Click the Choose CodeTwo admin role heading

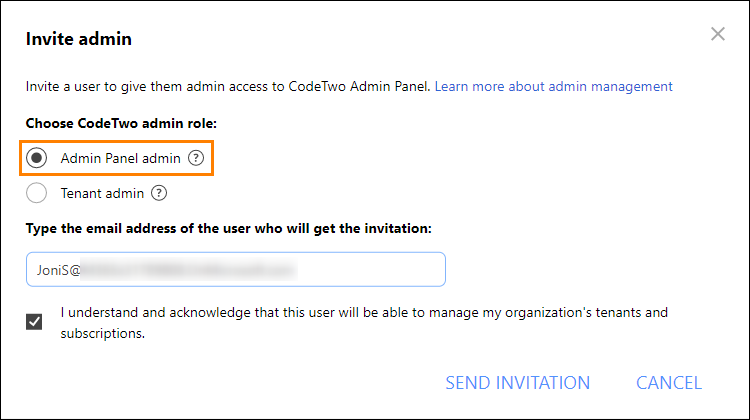(121, 123)
